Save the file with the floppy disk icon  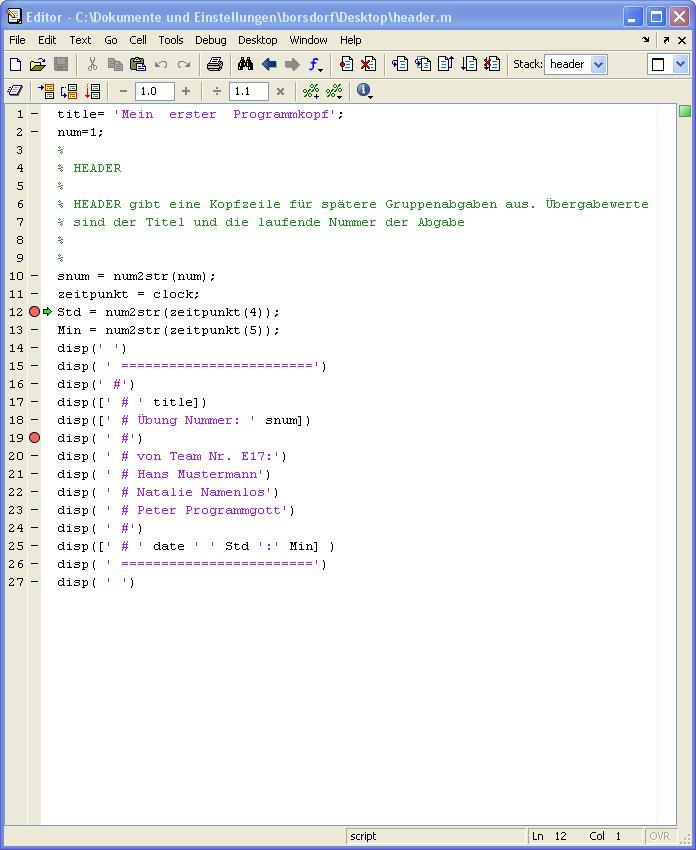pyautogui.click(x=61, y=65)
